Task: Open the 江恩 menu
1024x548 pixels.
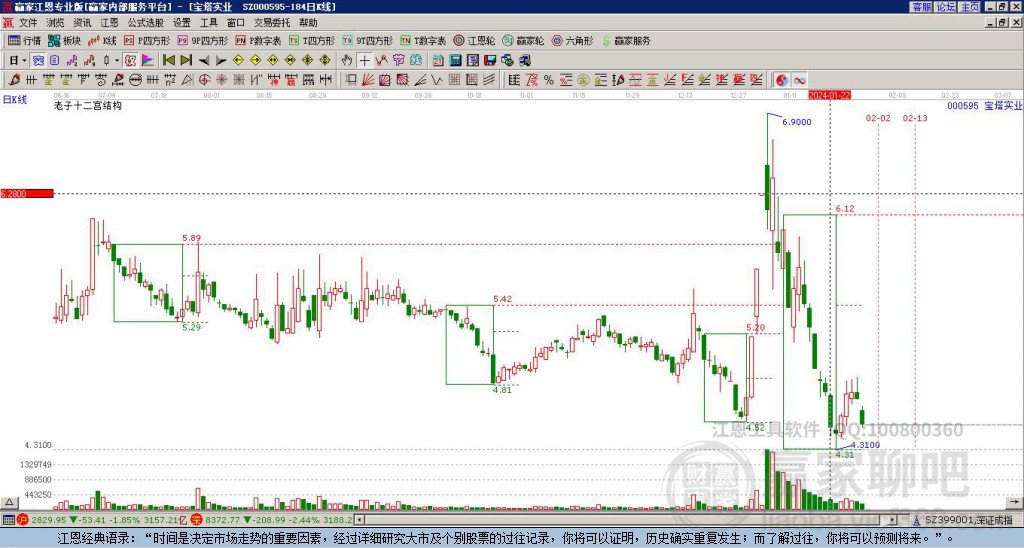Action: (109, 23)
